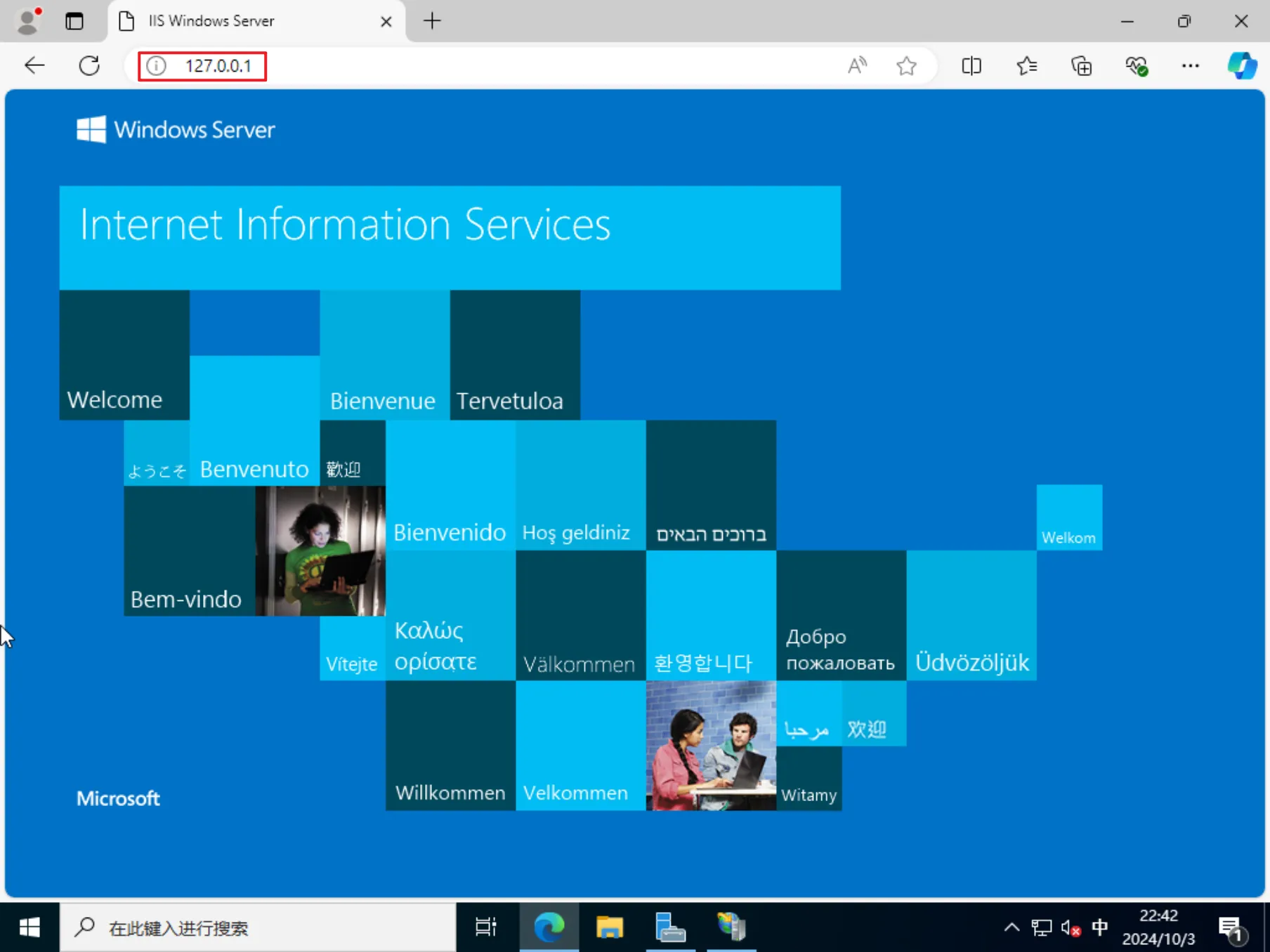
Task: Click the Üdvözöljük tile
Action: [x=971, y=616]
